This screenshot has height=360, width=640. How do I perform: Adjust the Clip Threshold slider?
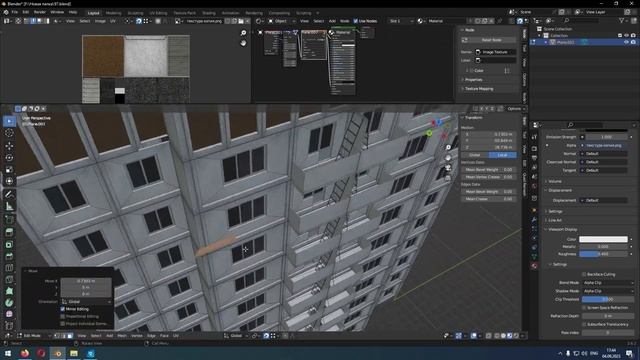click(608, 299)
